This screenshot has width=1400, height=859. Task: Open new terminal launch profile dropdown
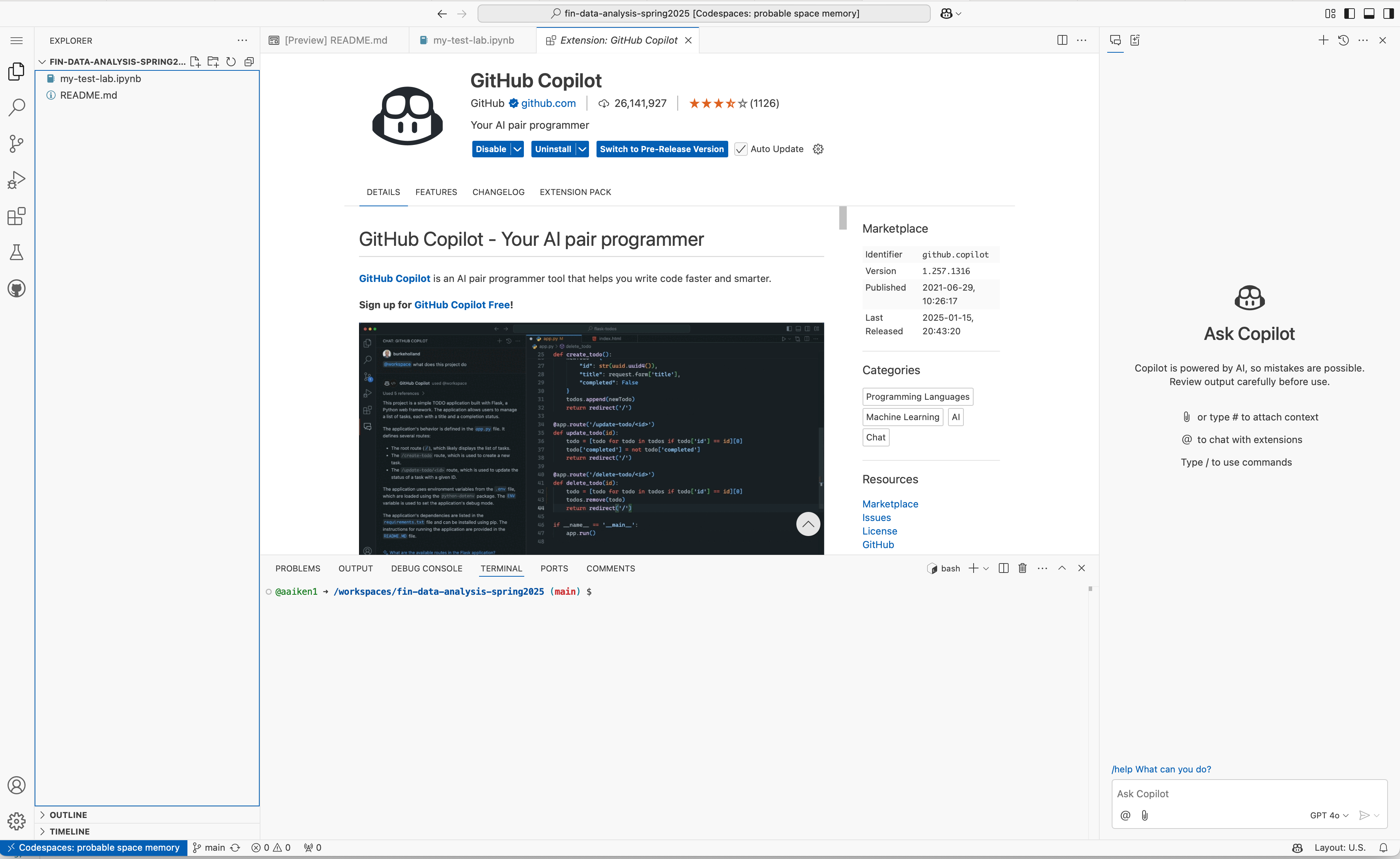986,568
